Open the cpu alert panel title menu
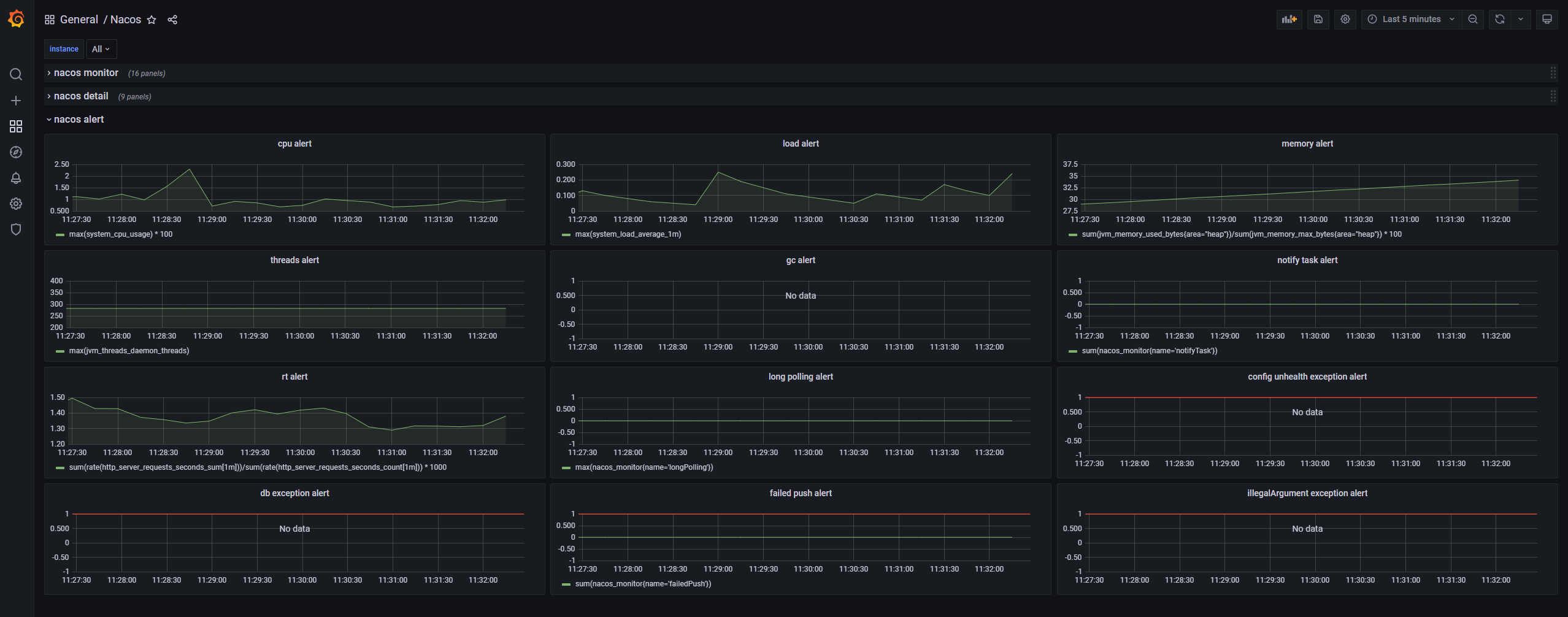The height and width of the screenshot is (617, 1568). click(294, 144)
